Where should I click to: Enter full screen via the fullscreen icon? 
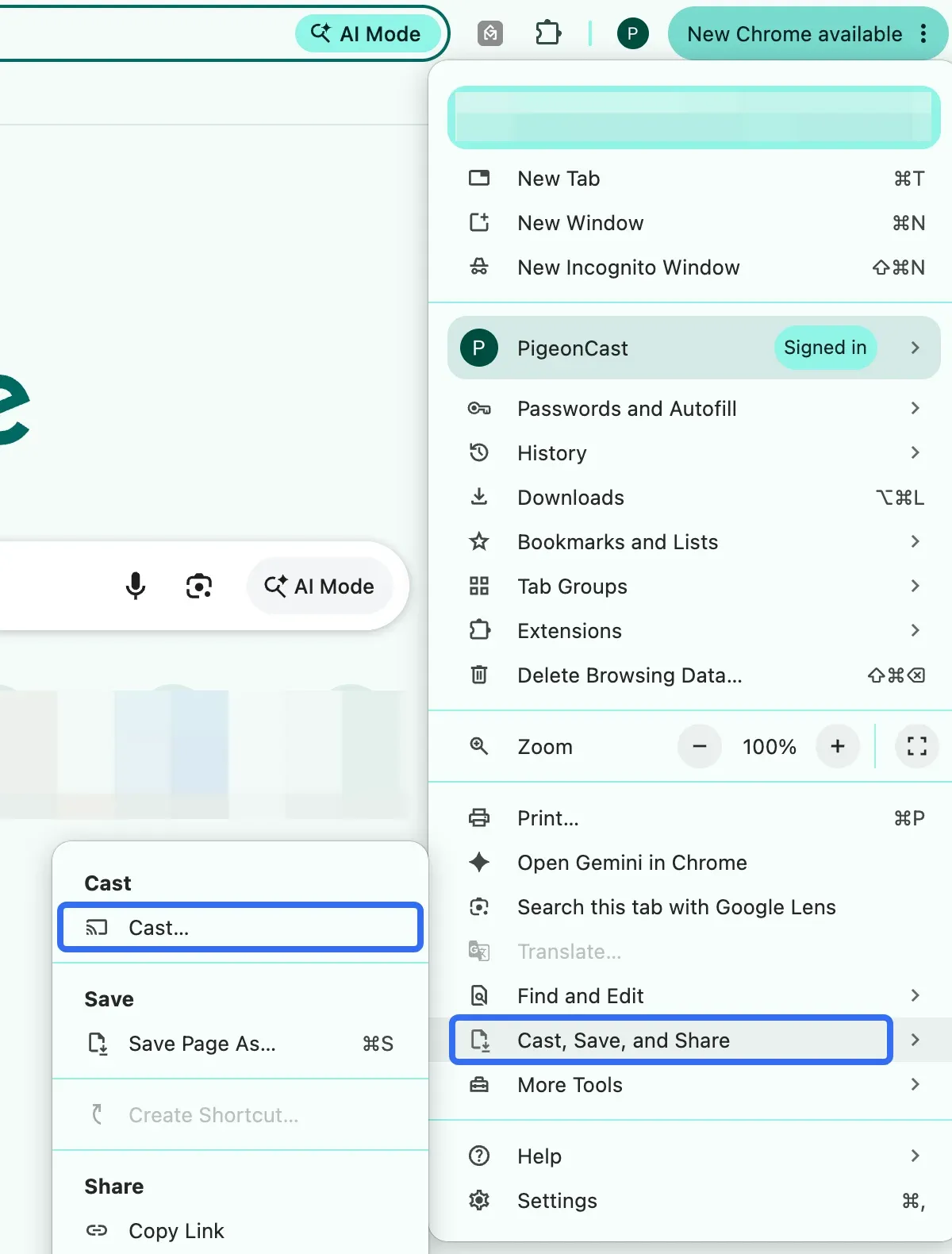(x=917, y=746)
